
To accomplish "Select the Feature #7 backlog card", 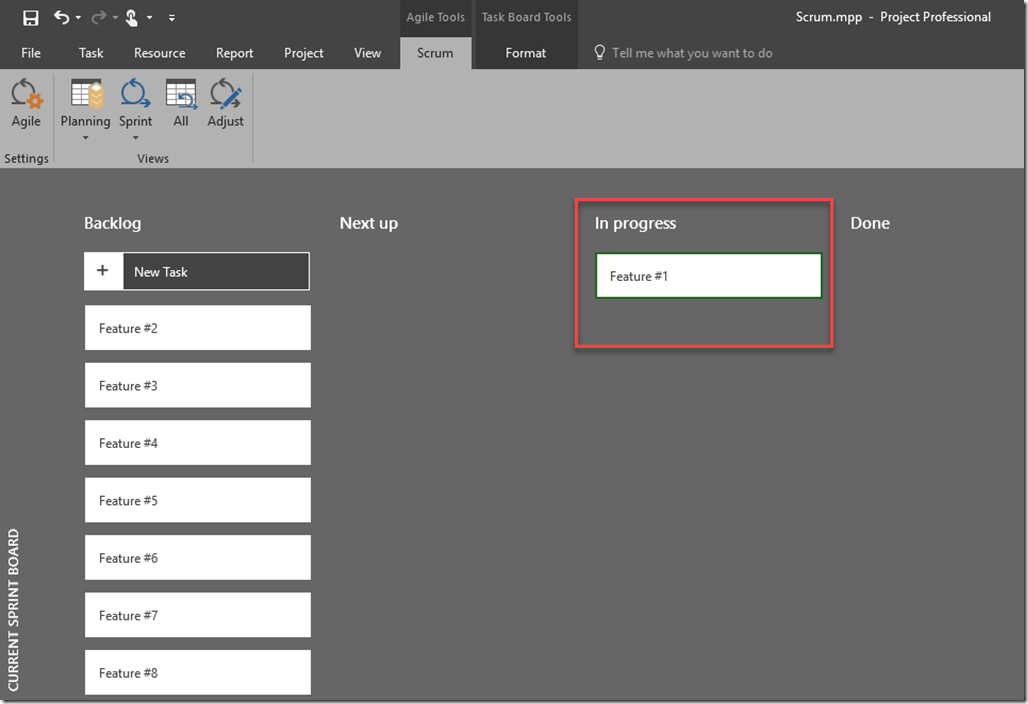I will tap(197, 616).
